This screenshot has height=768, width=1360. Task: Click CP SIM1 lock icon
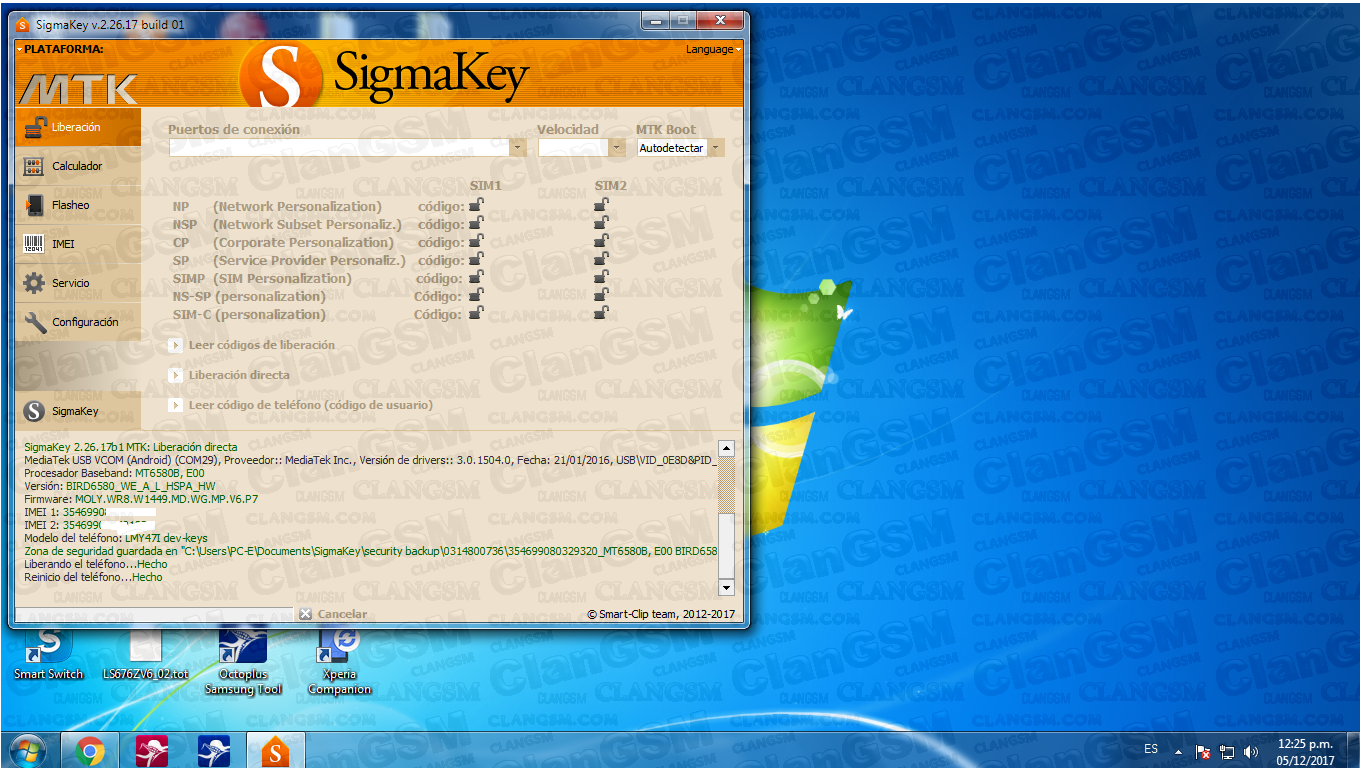(477, 242)
